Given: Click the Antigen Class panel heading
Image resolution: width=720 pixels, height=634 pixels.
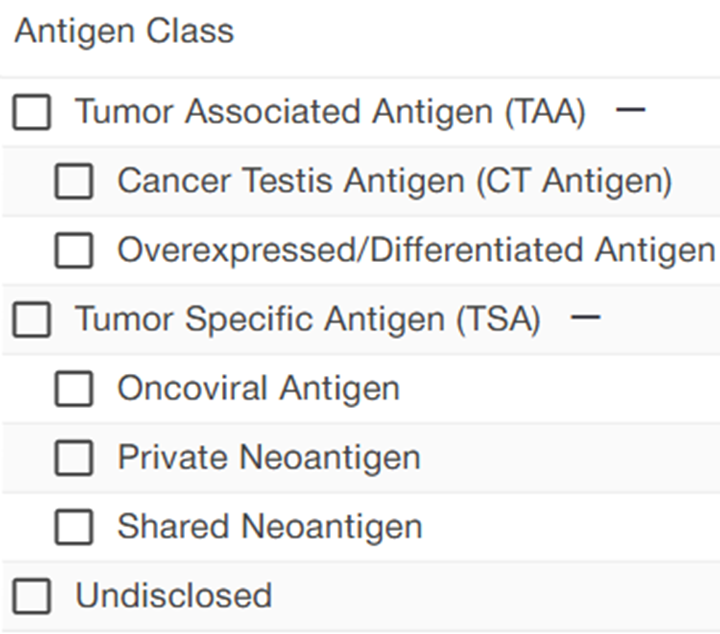Looking at the screenshot, I should pyautogui.click(x=124, y=31).
